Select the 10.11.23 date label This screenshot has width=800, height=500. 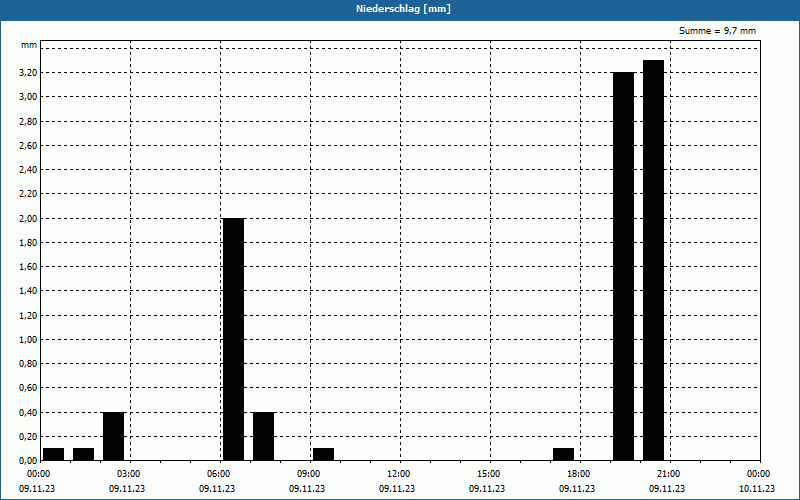point(757,488)
